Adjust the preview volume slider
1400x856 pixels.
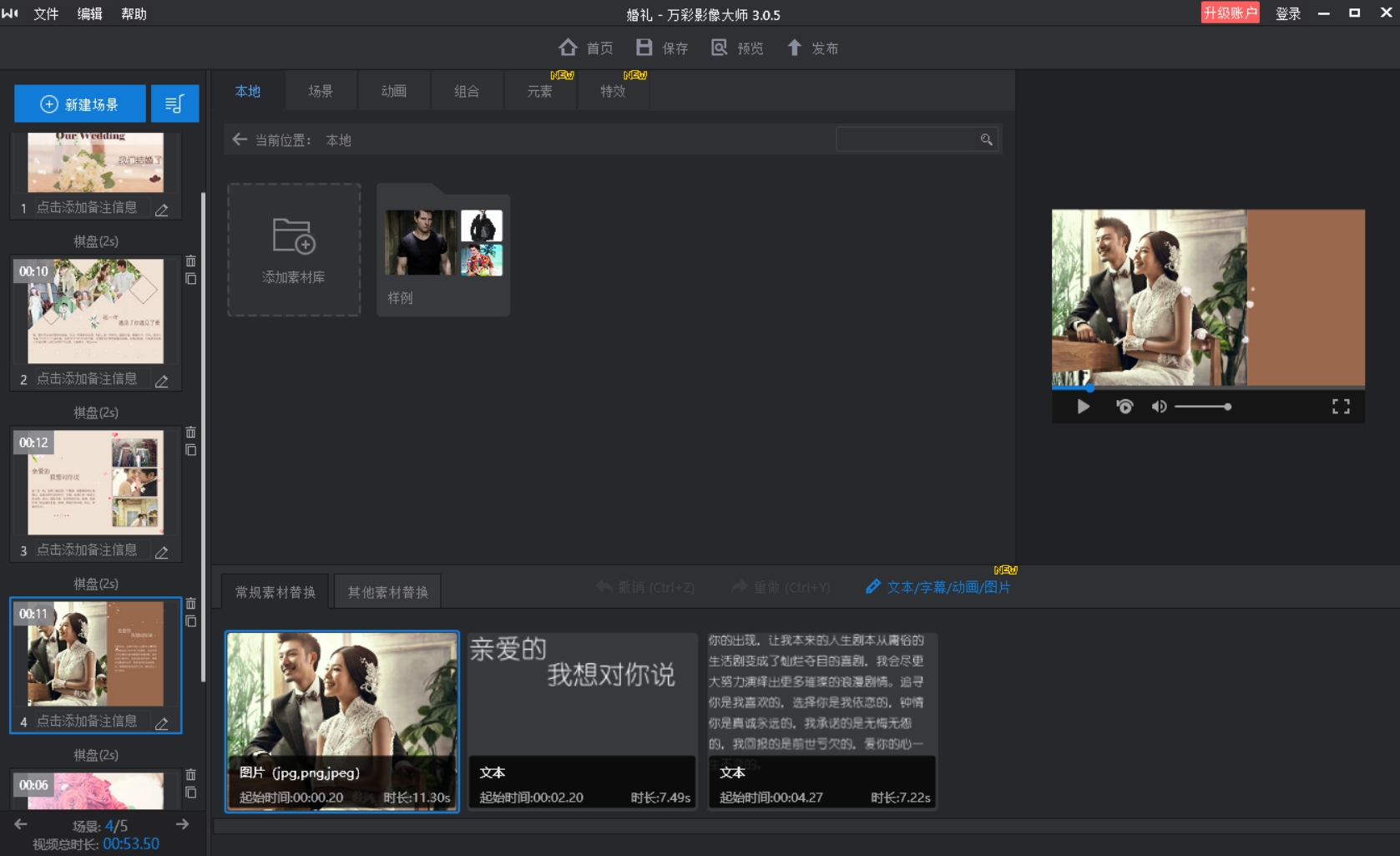pos(1202,407)
